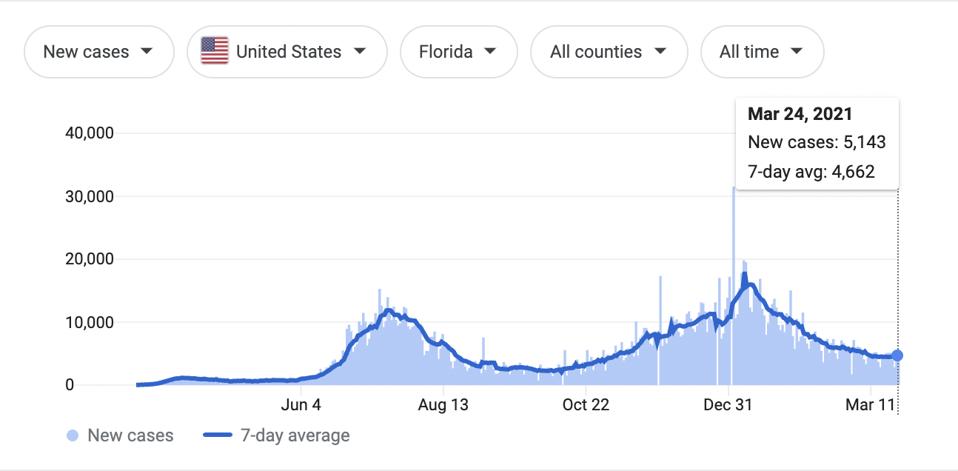The height and width of the screenshot is (471, 958).
Task: Open the Florida state dropdown
Action: coord(458,52)
